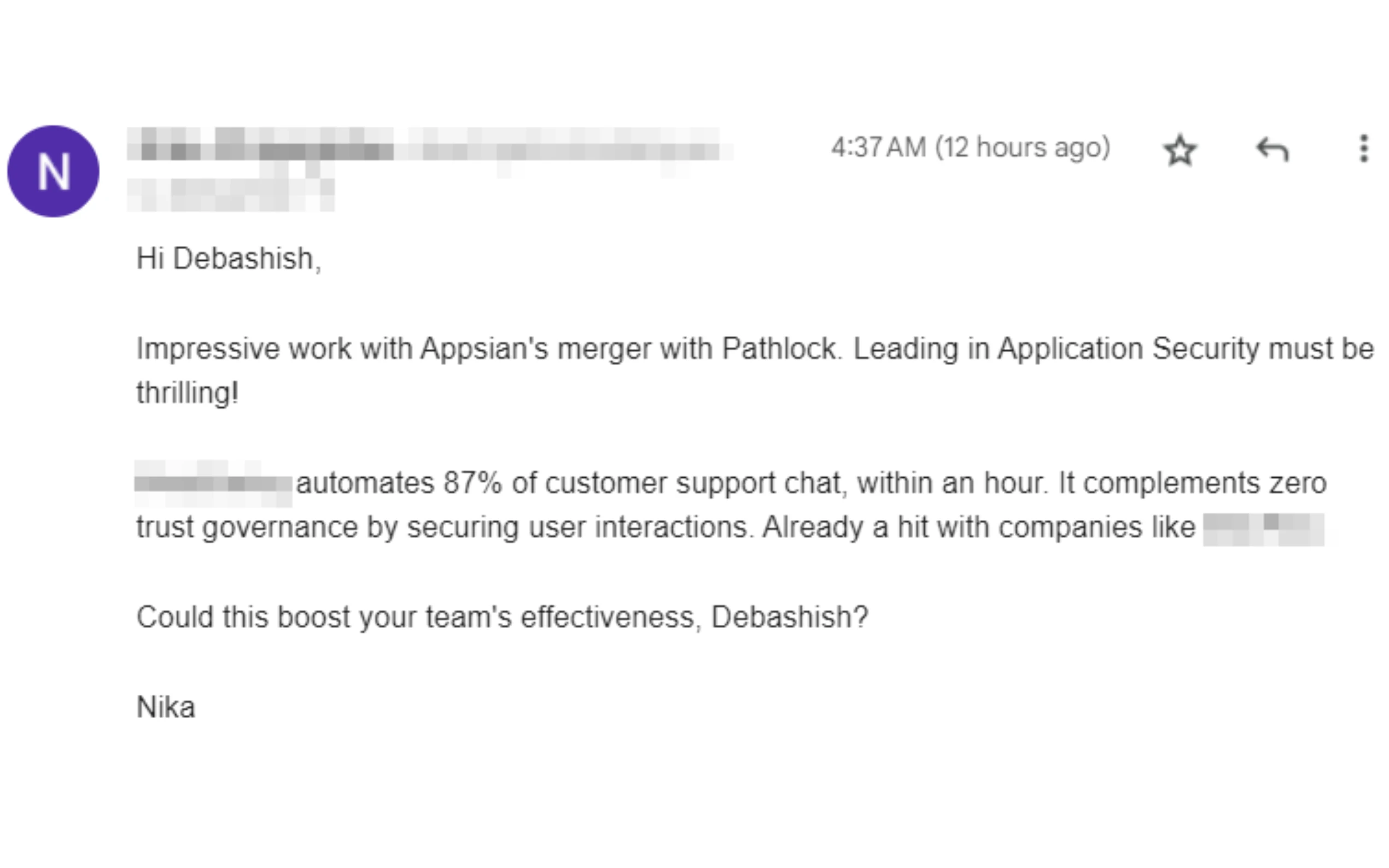Star this email message
1389x868 pixels.
(1180, 150)
